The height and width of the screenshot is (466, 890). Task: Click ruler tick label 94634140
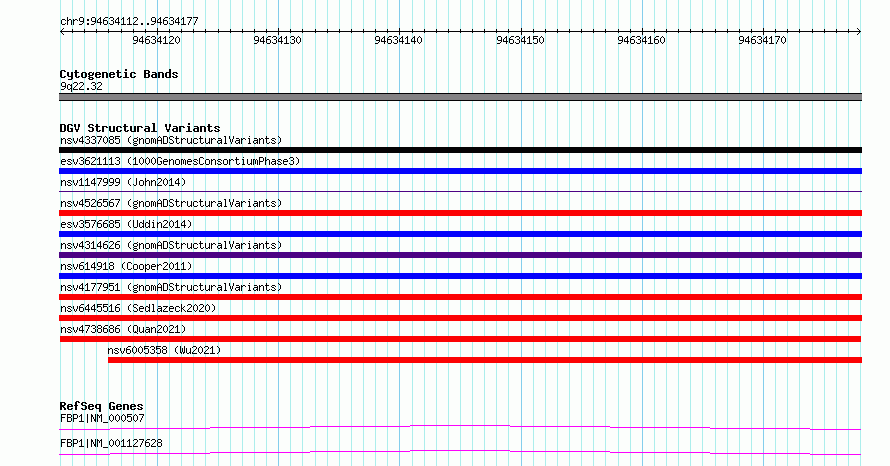point(398,40)
